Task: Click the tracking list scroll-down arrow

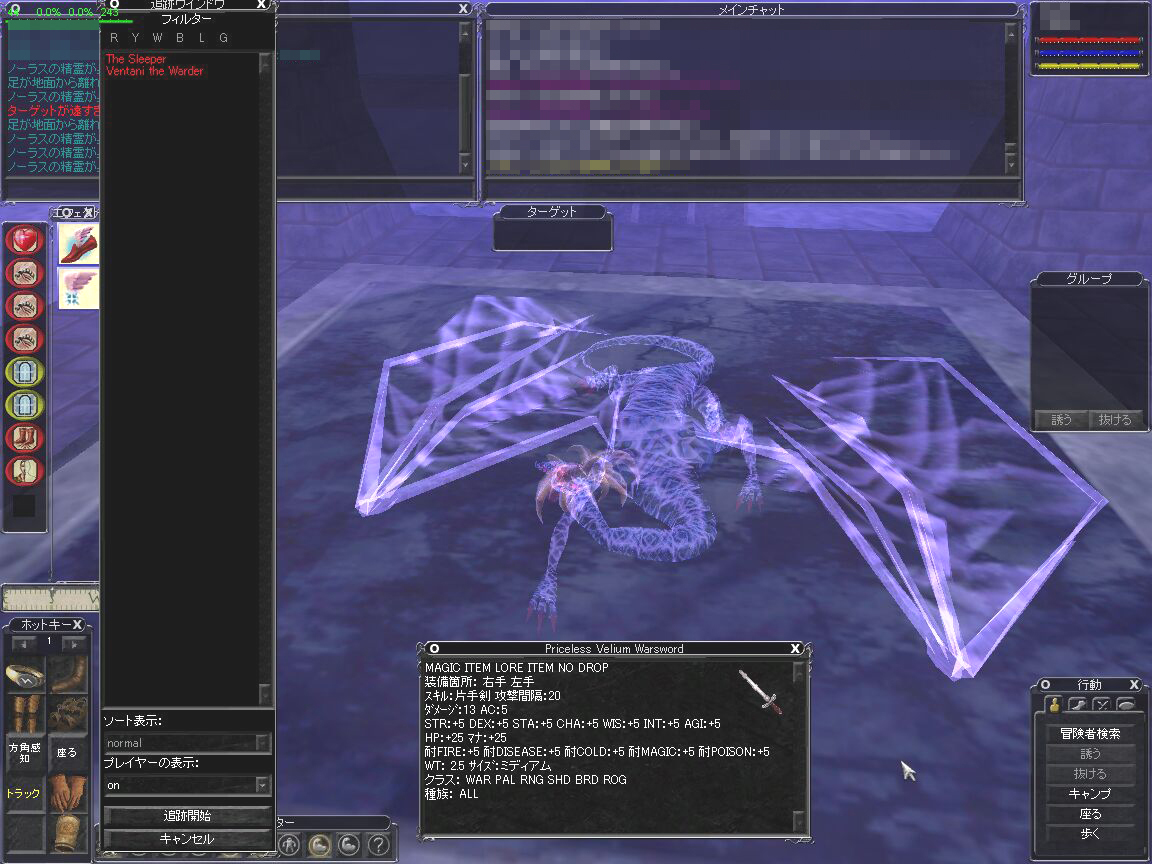Action: 265,693
